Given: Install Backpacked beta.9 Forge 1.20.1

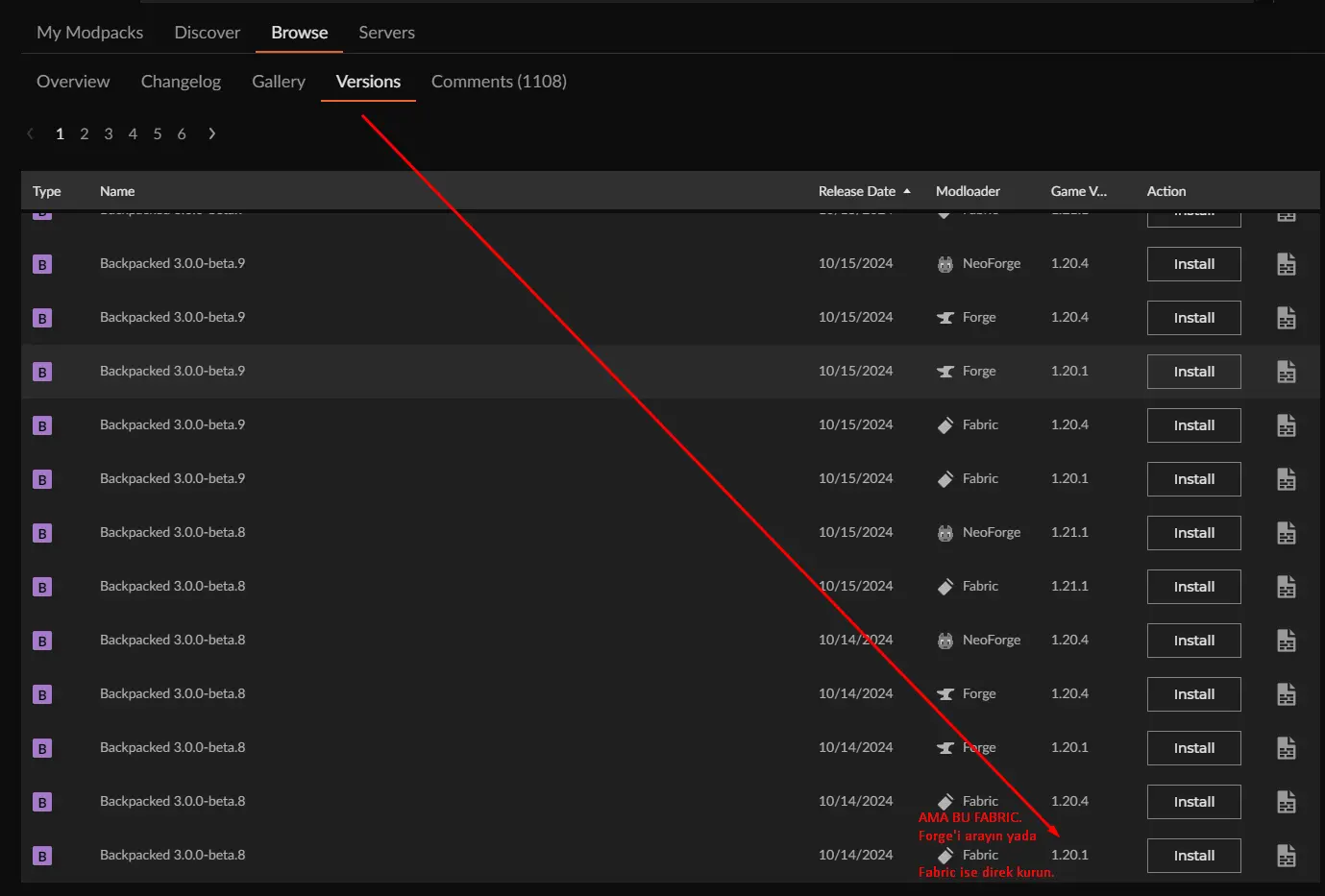Looking at the screenshot, I should point(1194,372).
